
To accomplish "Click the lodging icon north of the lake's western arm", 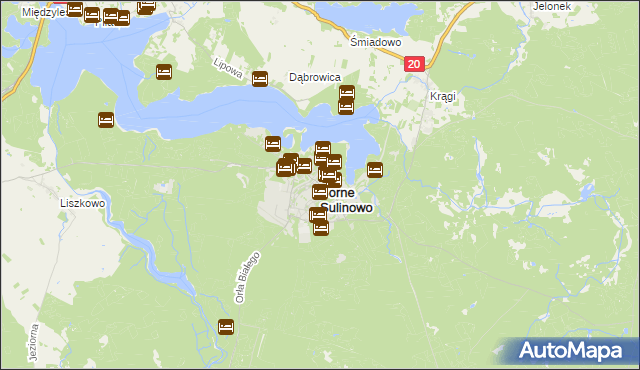I will (x=164, y=72).
